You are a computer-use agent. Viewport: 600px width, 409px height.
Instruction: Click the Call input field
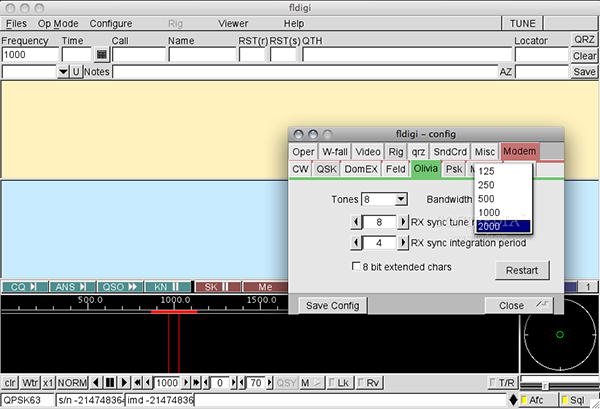pyautogui.click(x=139, y=54)
